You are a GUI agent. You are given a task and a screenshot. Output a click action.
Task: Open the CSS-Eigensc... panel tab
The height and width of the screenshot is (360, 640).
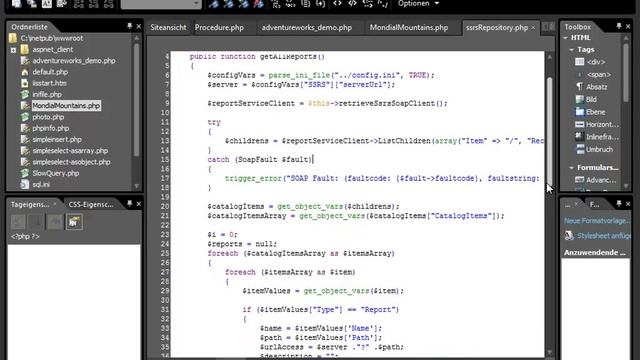(91, 204)
